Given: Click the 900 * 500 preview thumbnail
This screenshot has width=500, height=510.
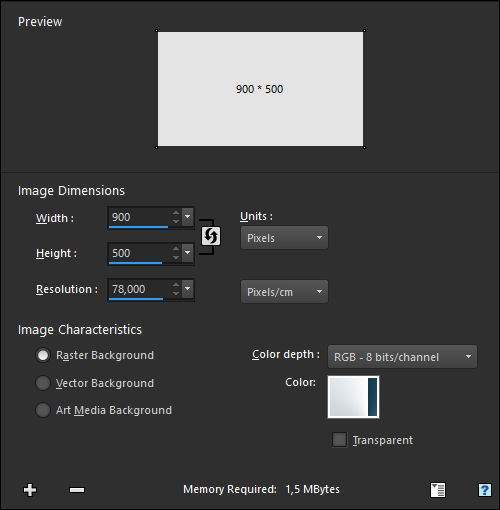Looking at the screenshot, I should coord(260,89).
